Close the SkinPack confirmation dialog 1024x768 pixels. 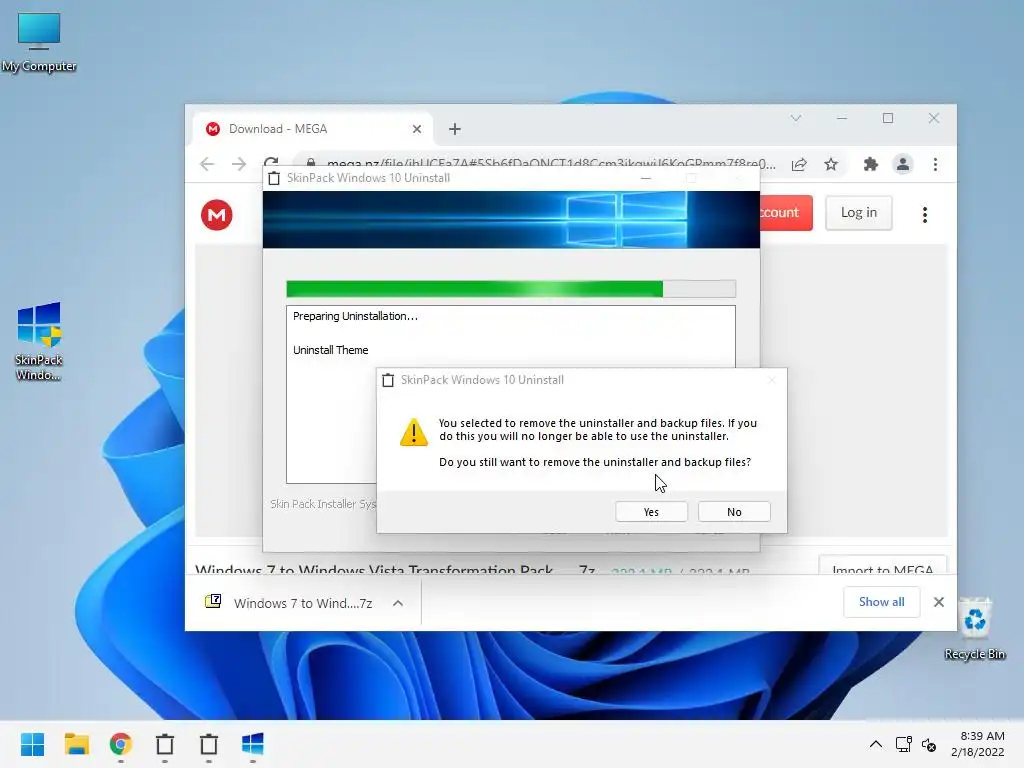(772, 380)
